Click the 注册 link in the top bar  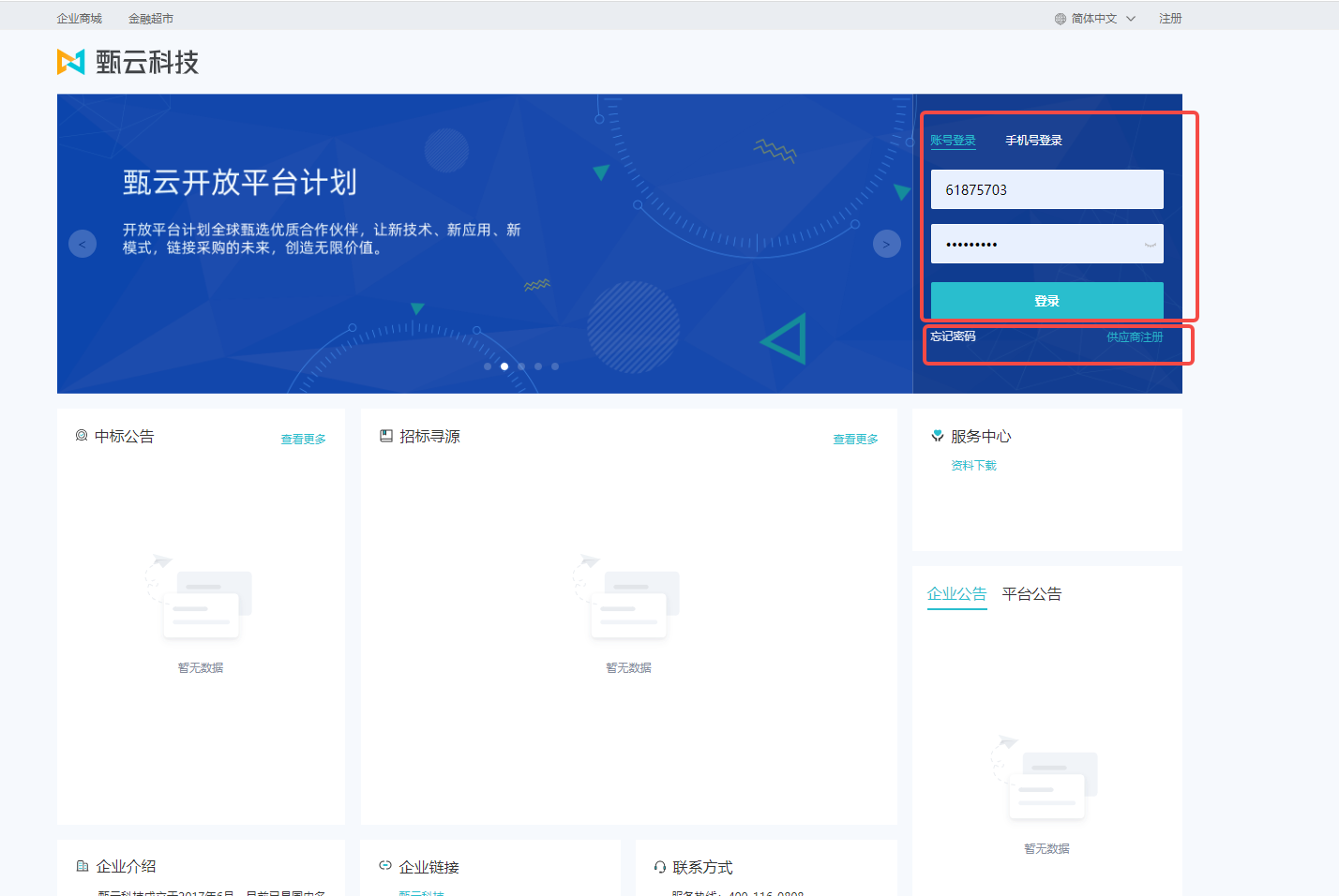click(x=1170, y=19)
